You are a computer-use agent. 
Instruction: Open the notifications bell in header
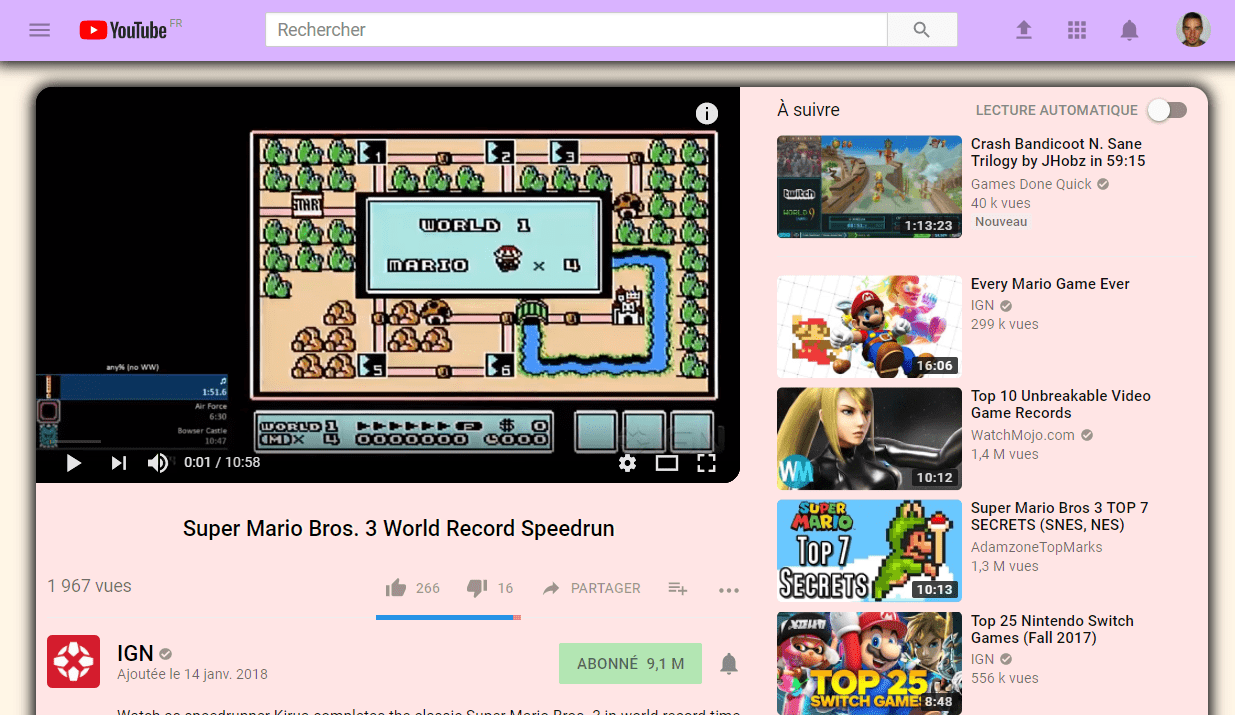point(1129,30)
